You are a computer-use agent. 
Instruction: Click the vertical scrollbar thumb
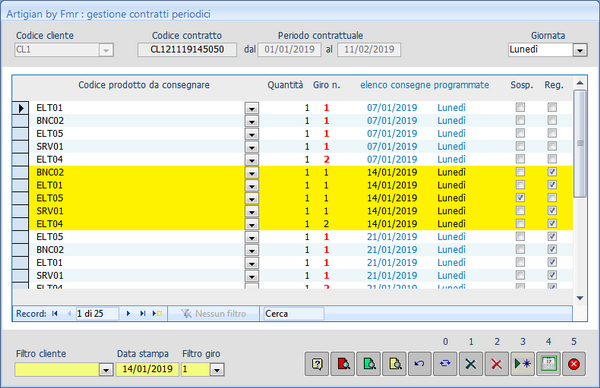pyautogui.click(x=580, y=143)
